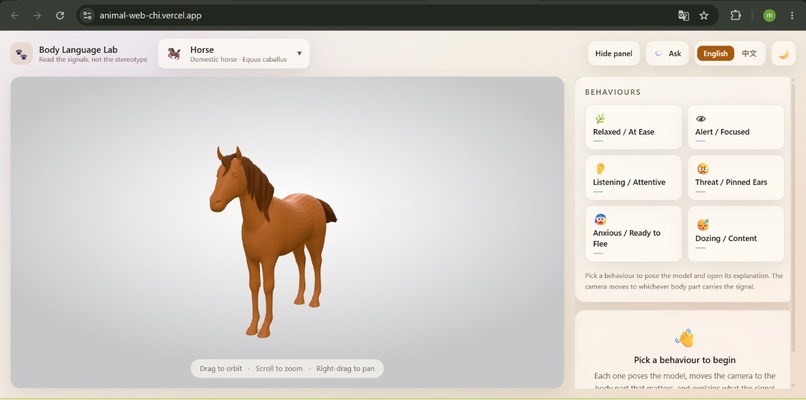Select the Threat / Pinned Ears behaviour
Viewport: 806px width, 400px height.
point(736,177)
